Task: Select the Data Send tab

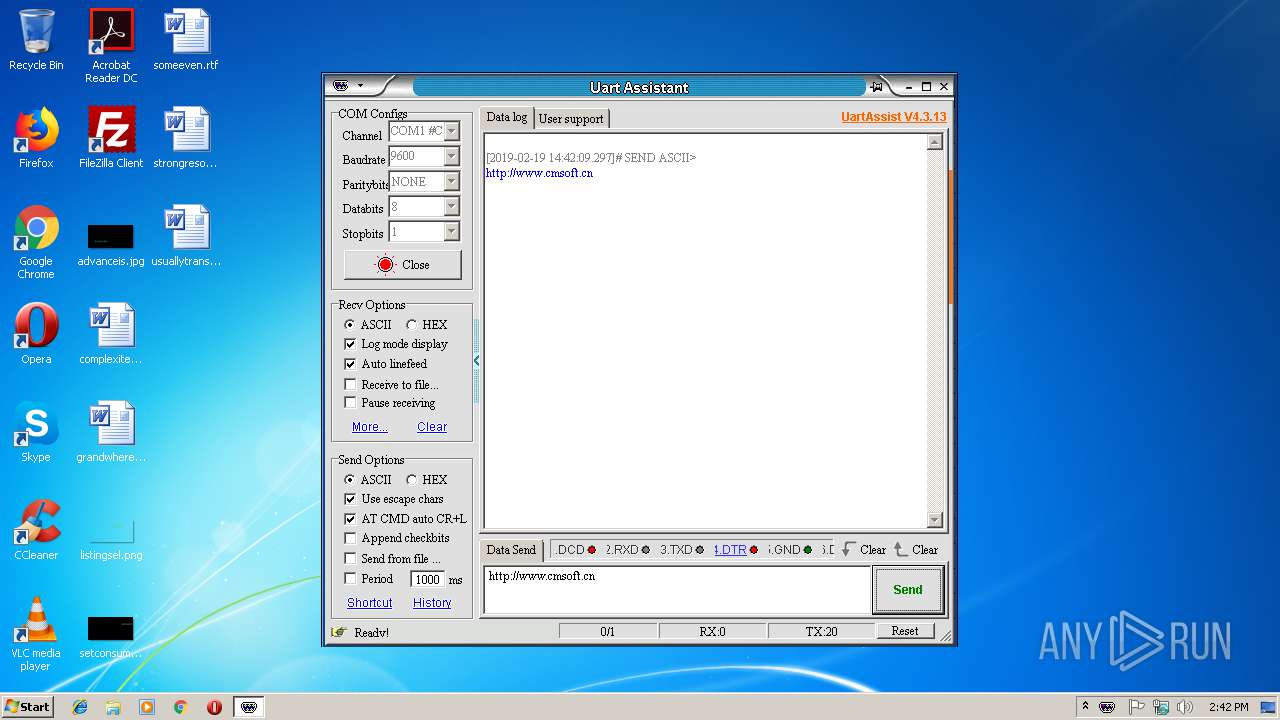Action: pyautogui.click(x=511, y=550)
